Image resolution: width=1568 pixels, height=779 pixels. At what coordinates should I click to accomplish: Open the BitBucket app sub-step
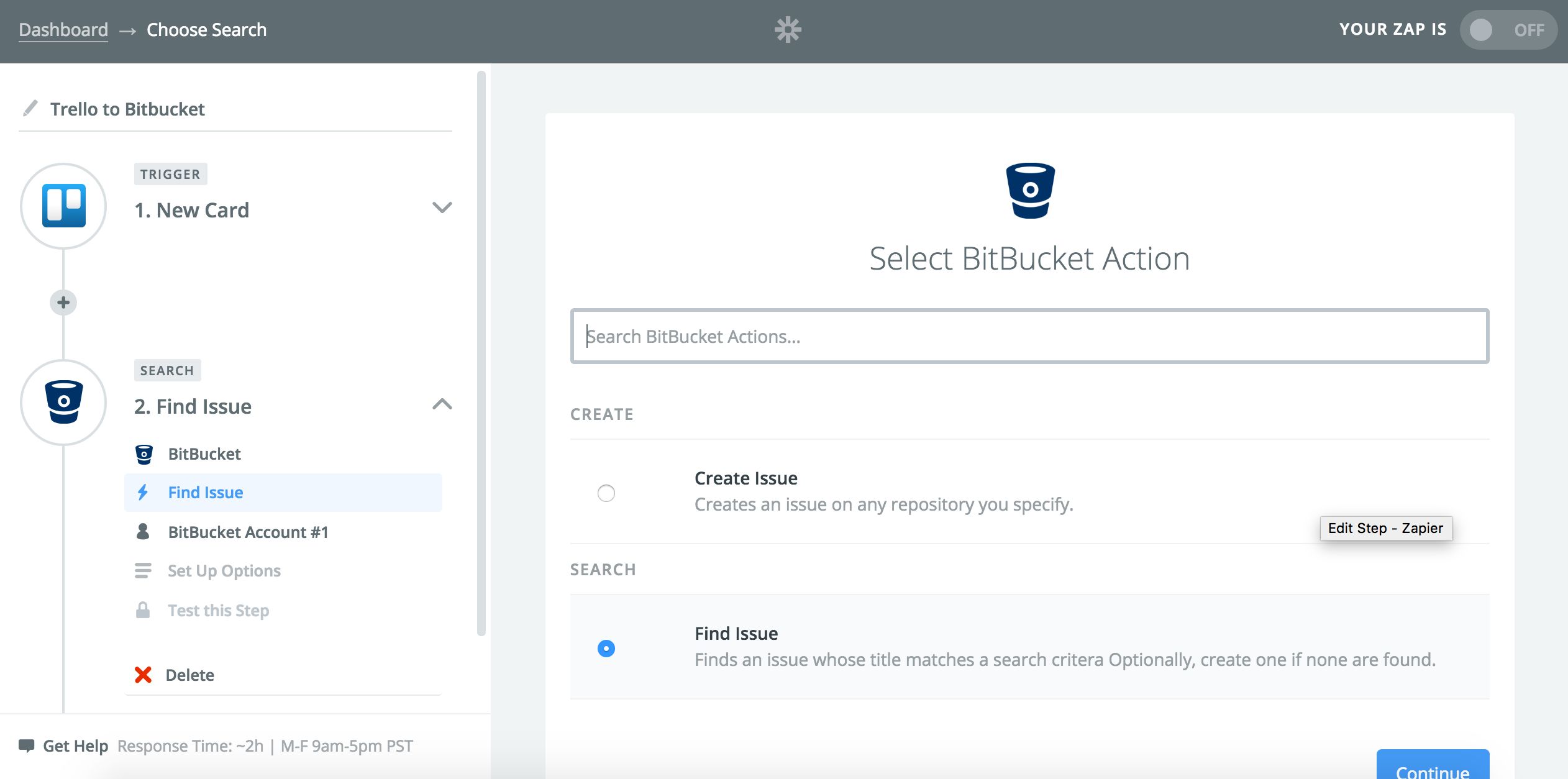pyautogui.click(x=204, y=454)
